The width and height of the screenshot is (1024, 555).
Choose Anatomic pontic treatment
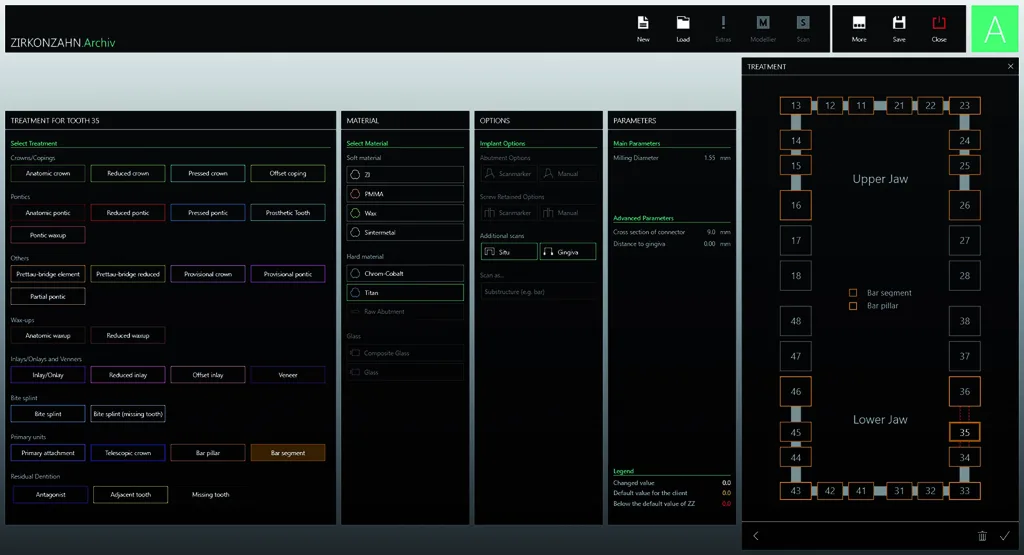48,213
